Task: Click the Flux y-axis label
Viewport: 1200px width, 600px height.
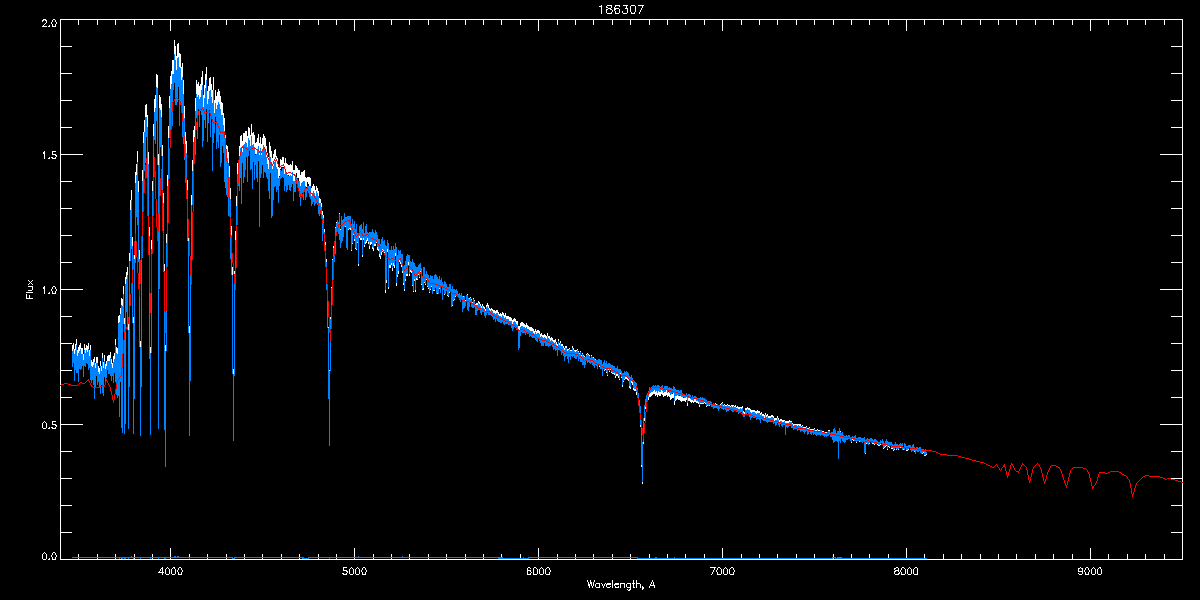Action: 30,291
